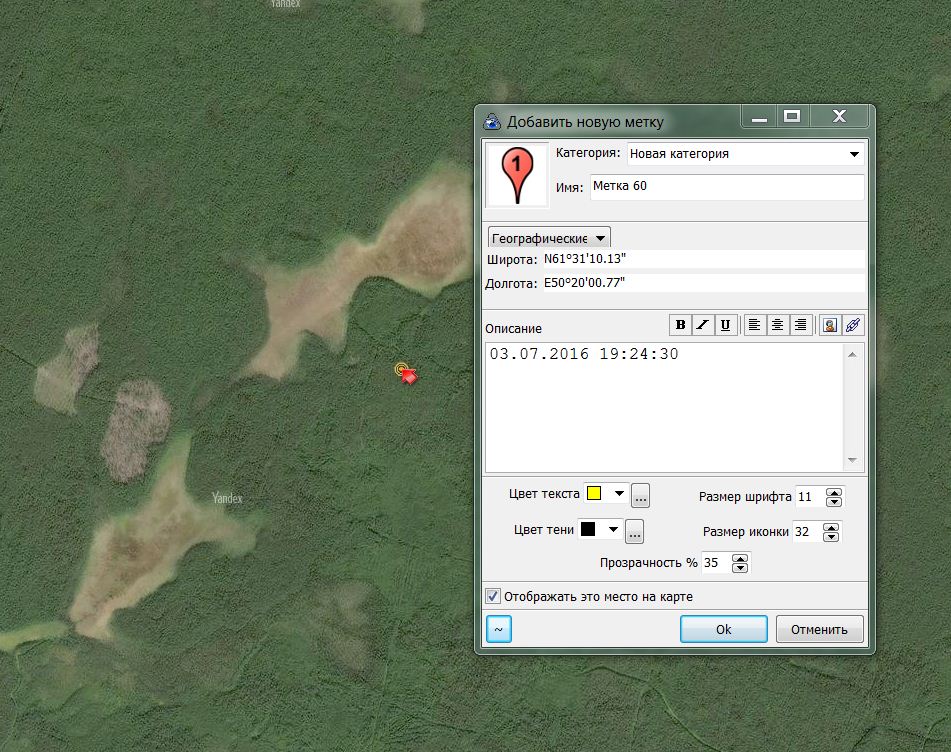Expand the Географические coordinate format dropdown
This screenshot has width=951, height=752.
pyautogui.click(x=599, y=238)
